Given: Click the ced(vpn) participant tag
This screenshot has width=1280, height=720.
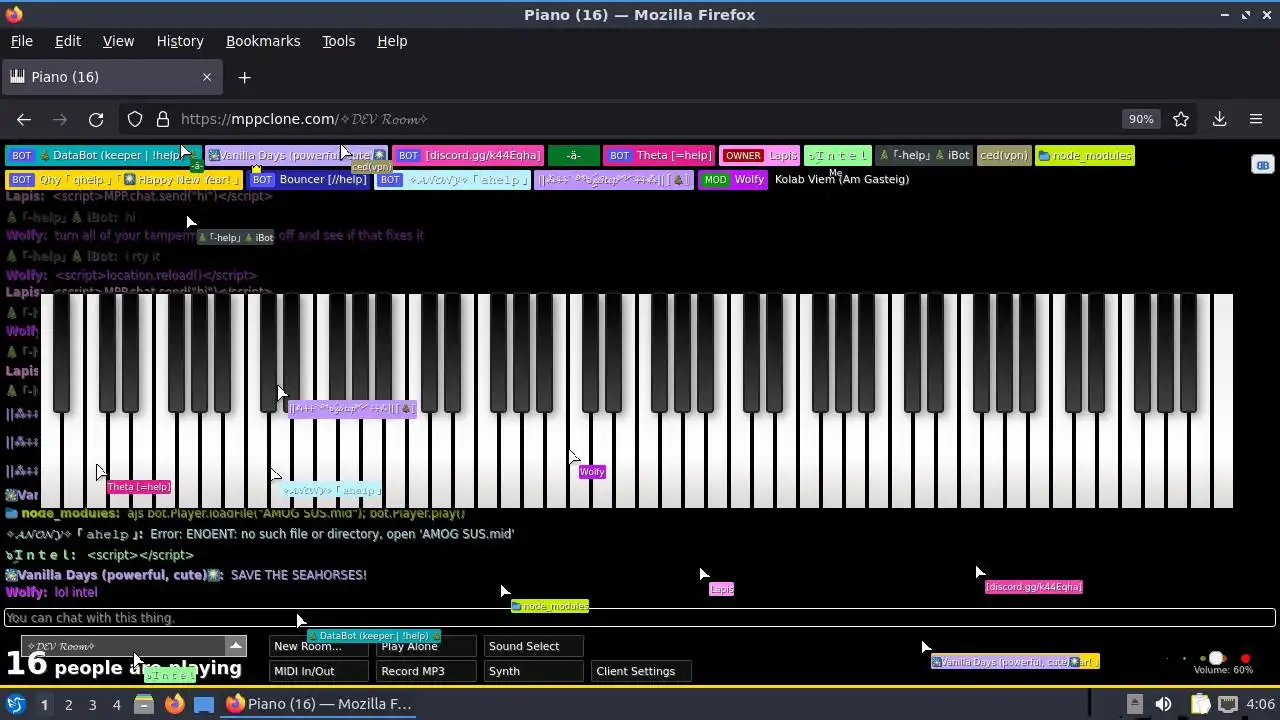Looking at the screenshot, I should 1004,155.
